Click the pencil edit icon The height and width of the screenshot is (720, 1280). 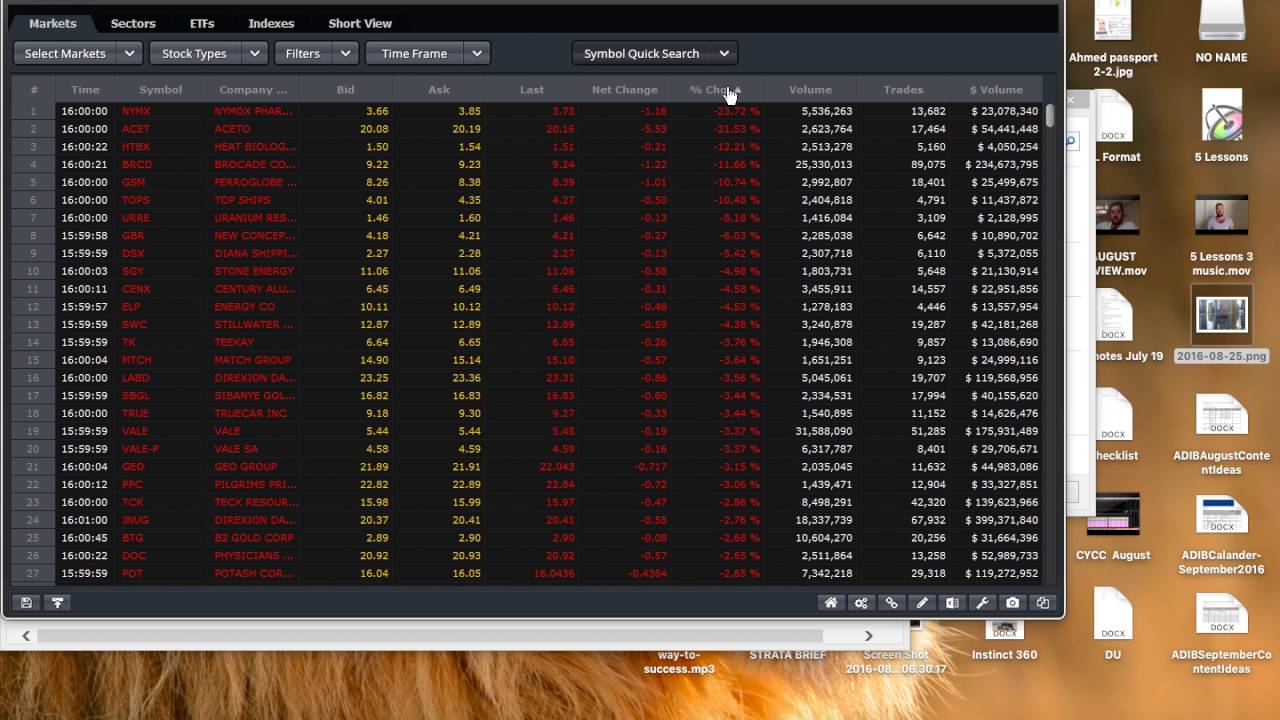pos(922,603)
